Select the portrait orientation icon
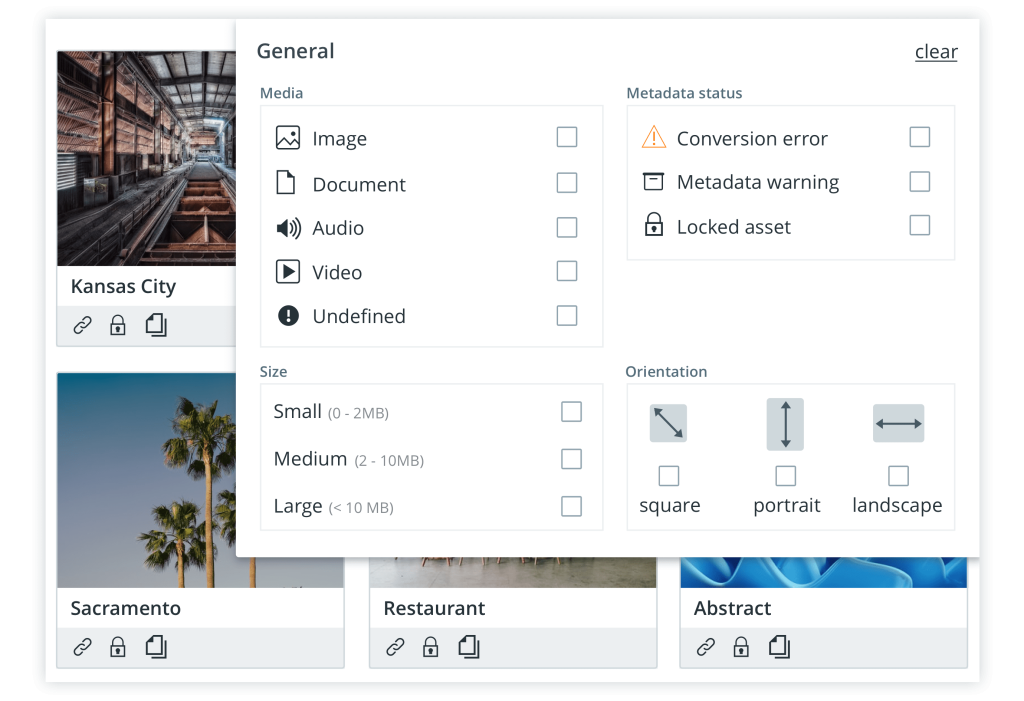 pyautogui.click(x=785, y=423)
